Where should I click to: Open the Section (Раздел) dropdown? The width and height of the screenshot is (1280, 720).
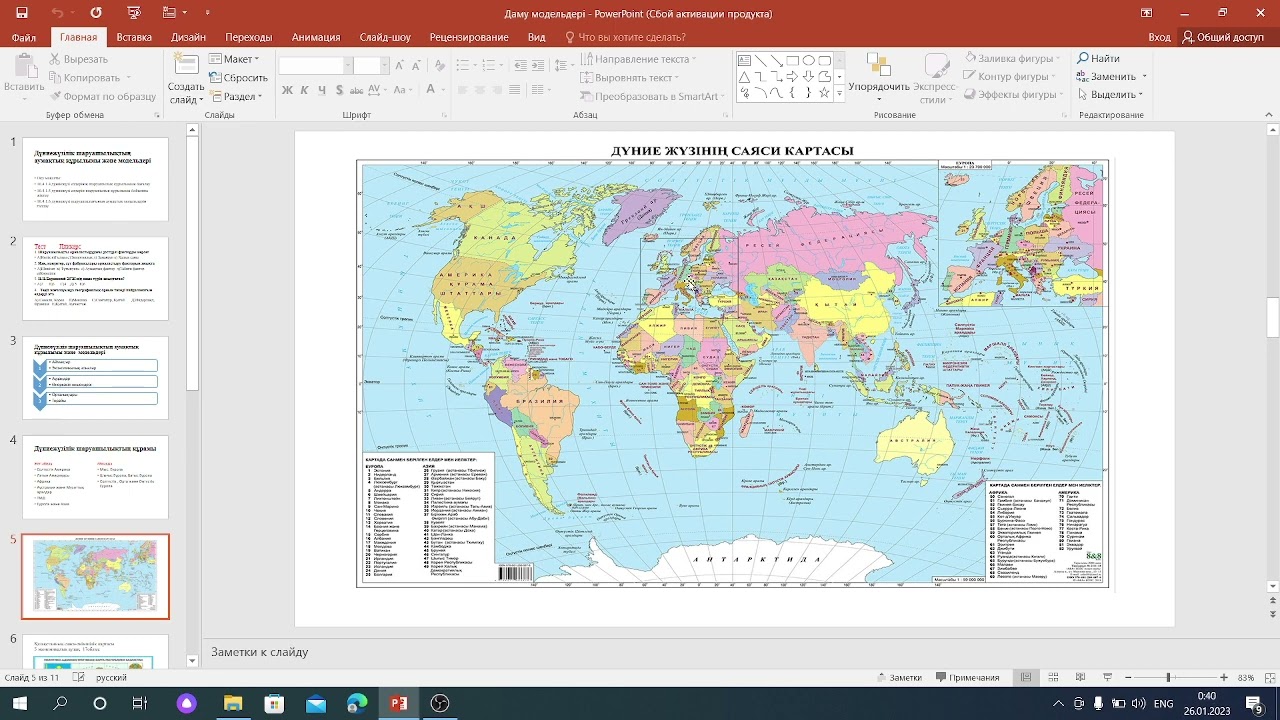point(236,97)
